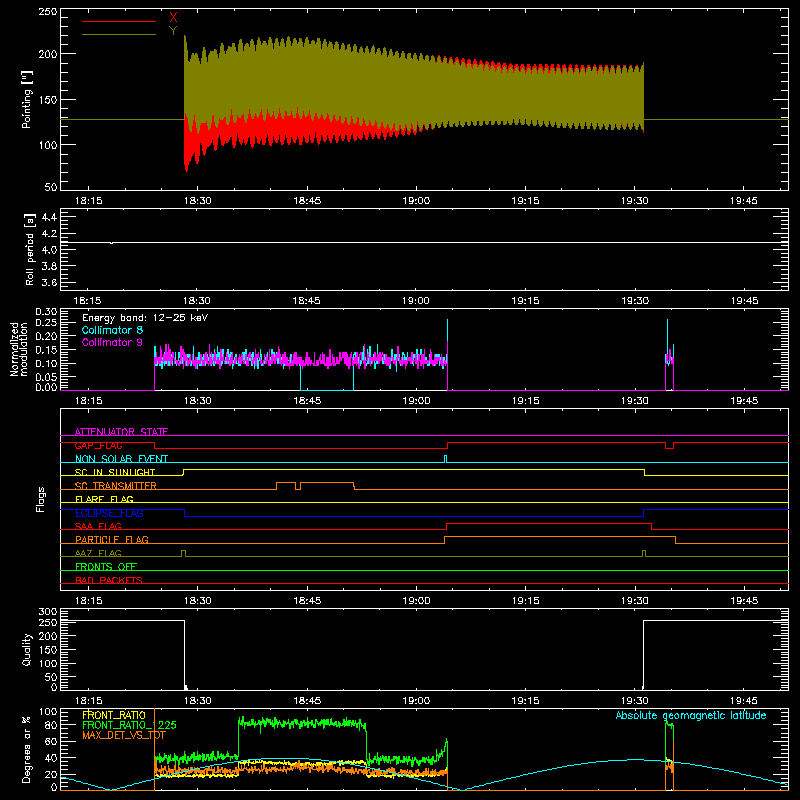
Task: Click the 18:45 tick under the modulation plot
Action: pyautogui.click(x=307, y=401)
